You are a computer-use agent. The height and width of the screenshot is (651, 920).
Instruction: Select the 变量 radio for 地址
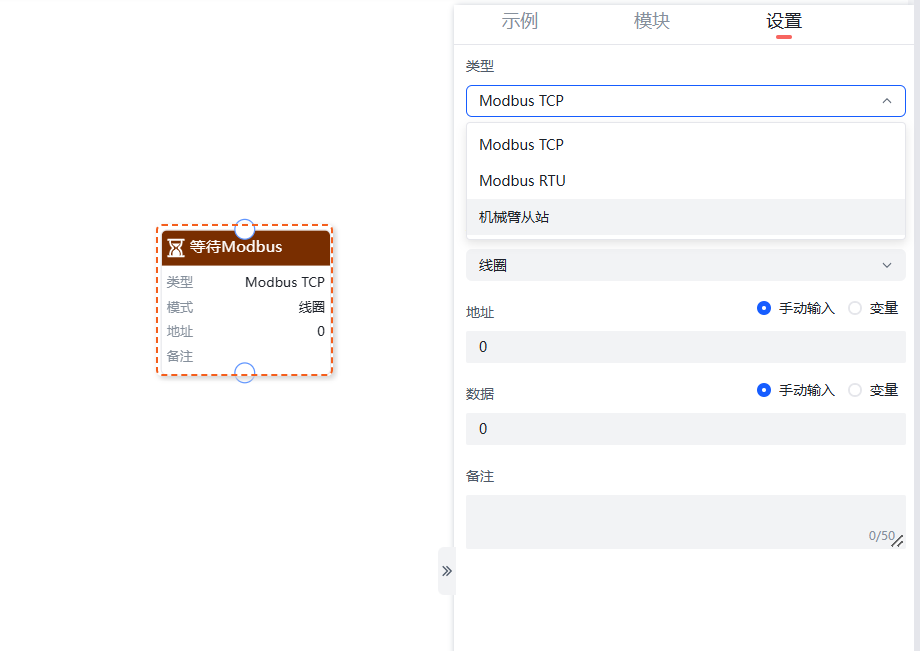click(855, 308)
